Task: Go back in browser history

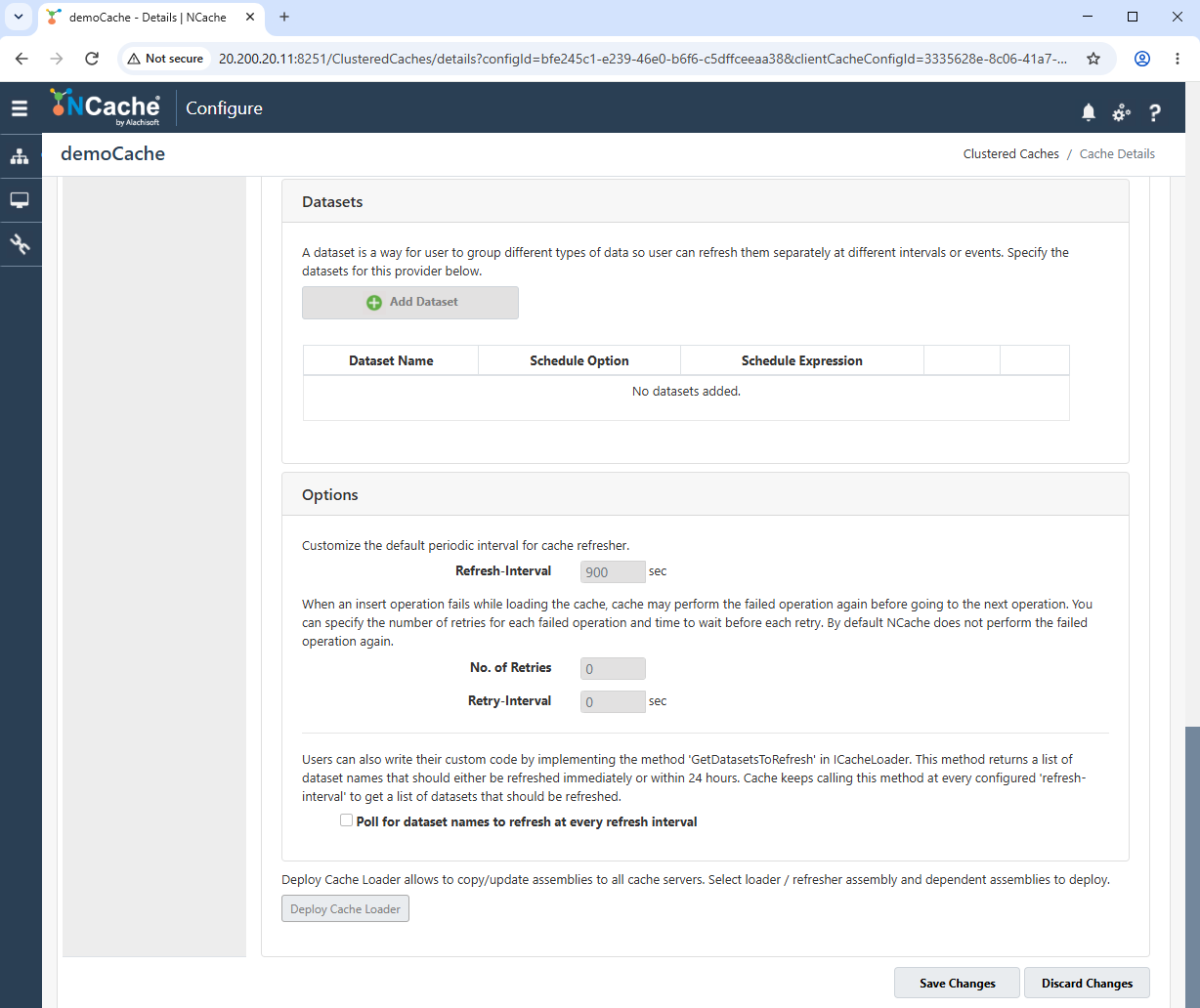Action: (21, 59)
